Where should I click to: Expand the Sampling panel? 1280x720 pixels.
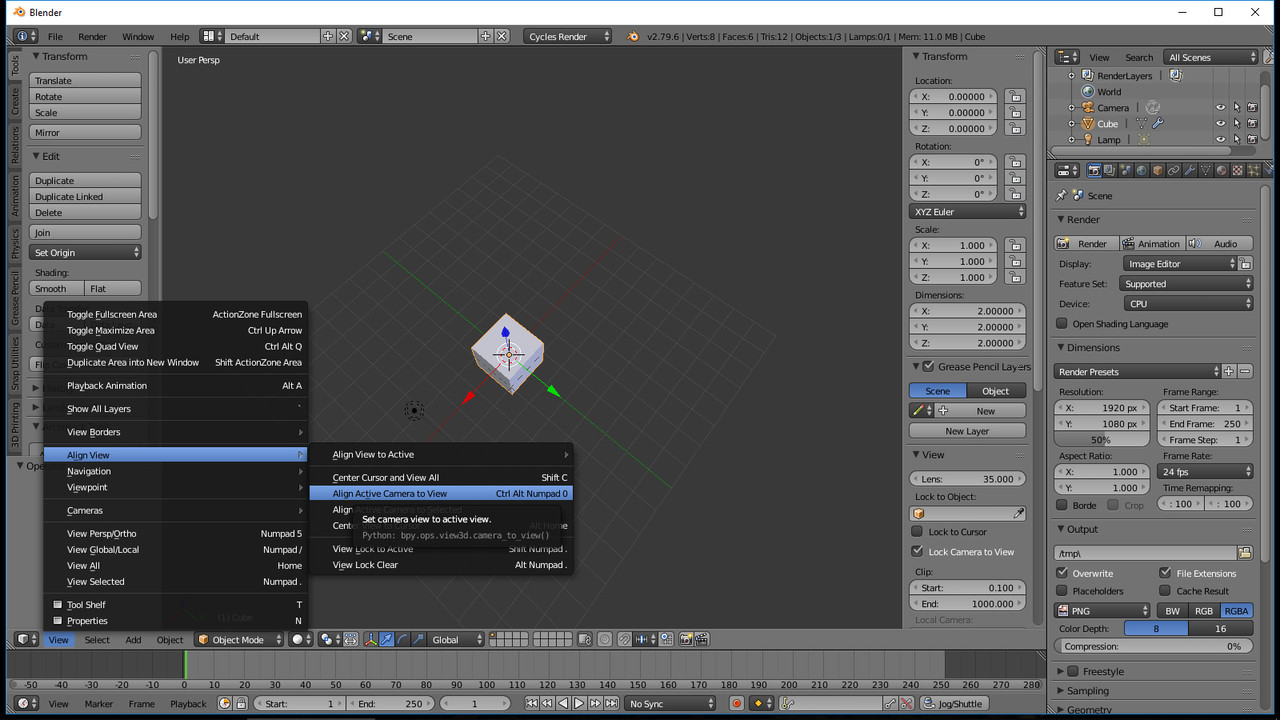[x=1086, y=691]
